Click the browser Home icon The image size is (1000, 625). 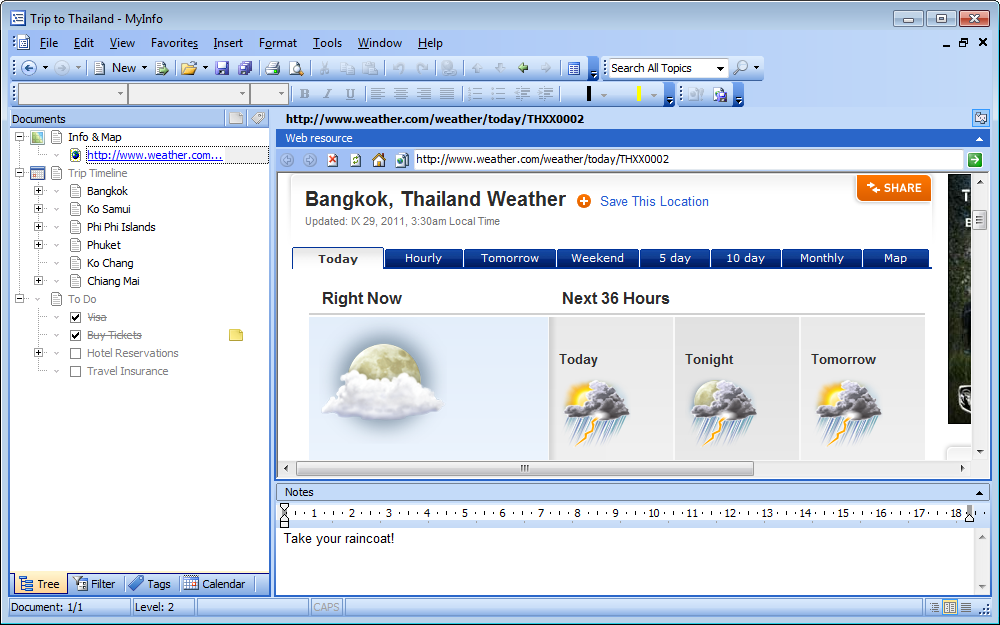pyautogui.click(x=379, y=160)
